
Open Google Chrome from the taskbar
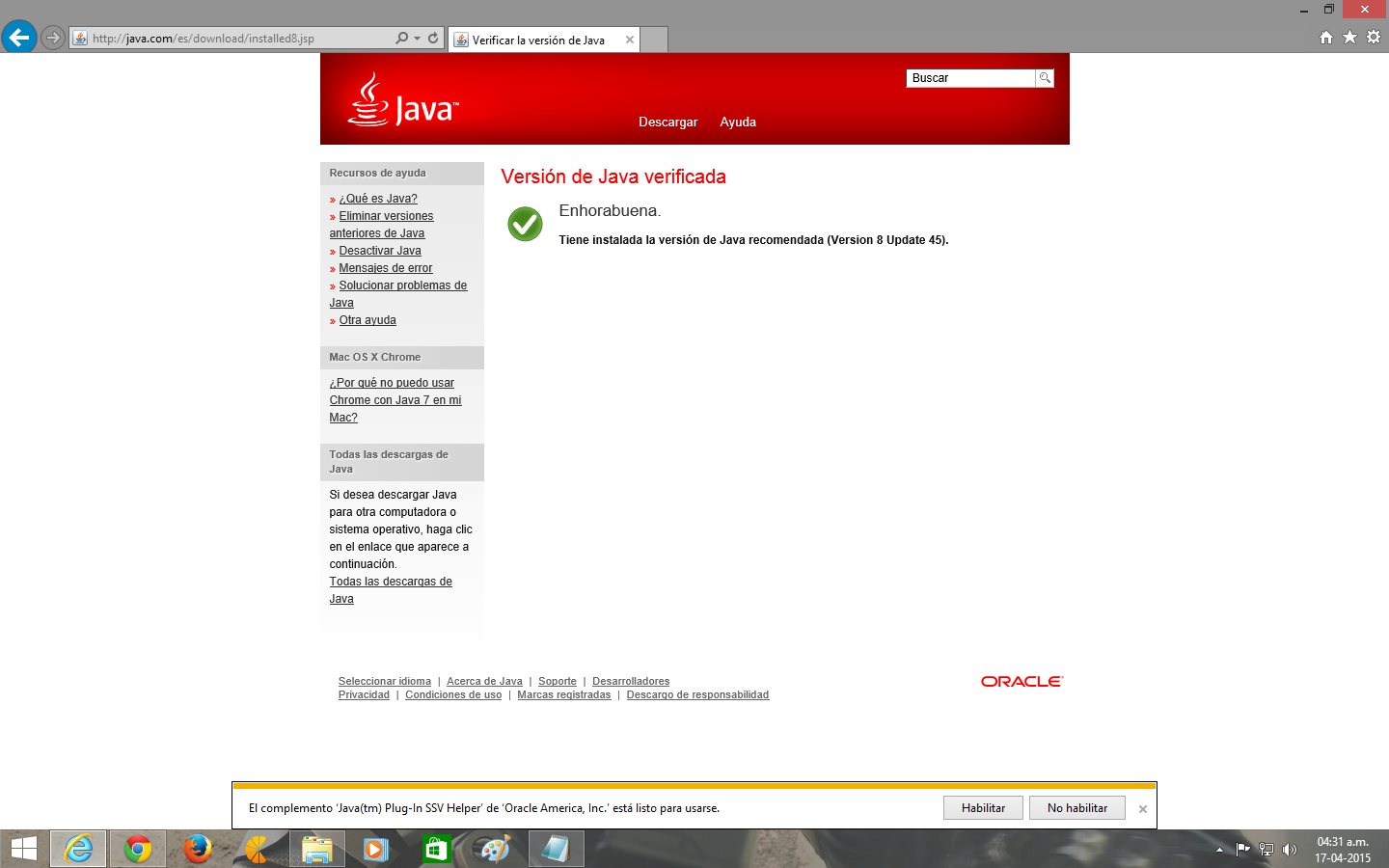click(x=138, y=849)
